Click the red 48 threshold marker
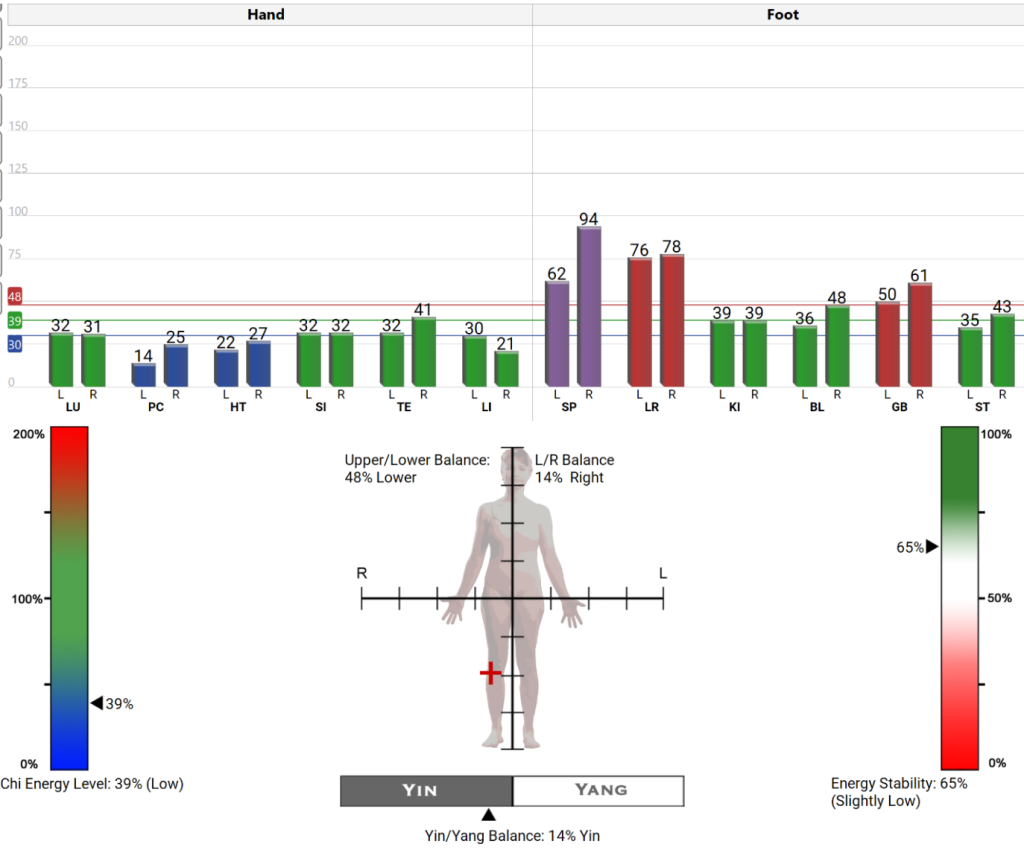The height and width of the screenshot is (853, 1024). pos(14,297)
